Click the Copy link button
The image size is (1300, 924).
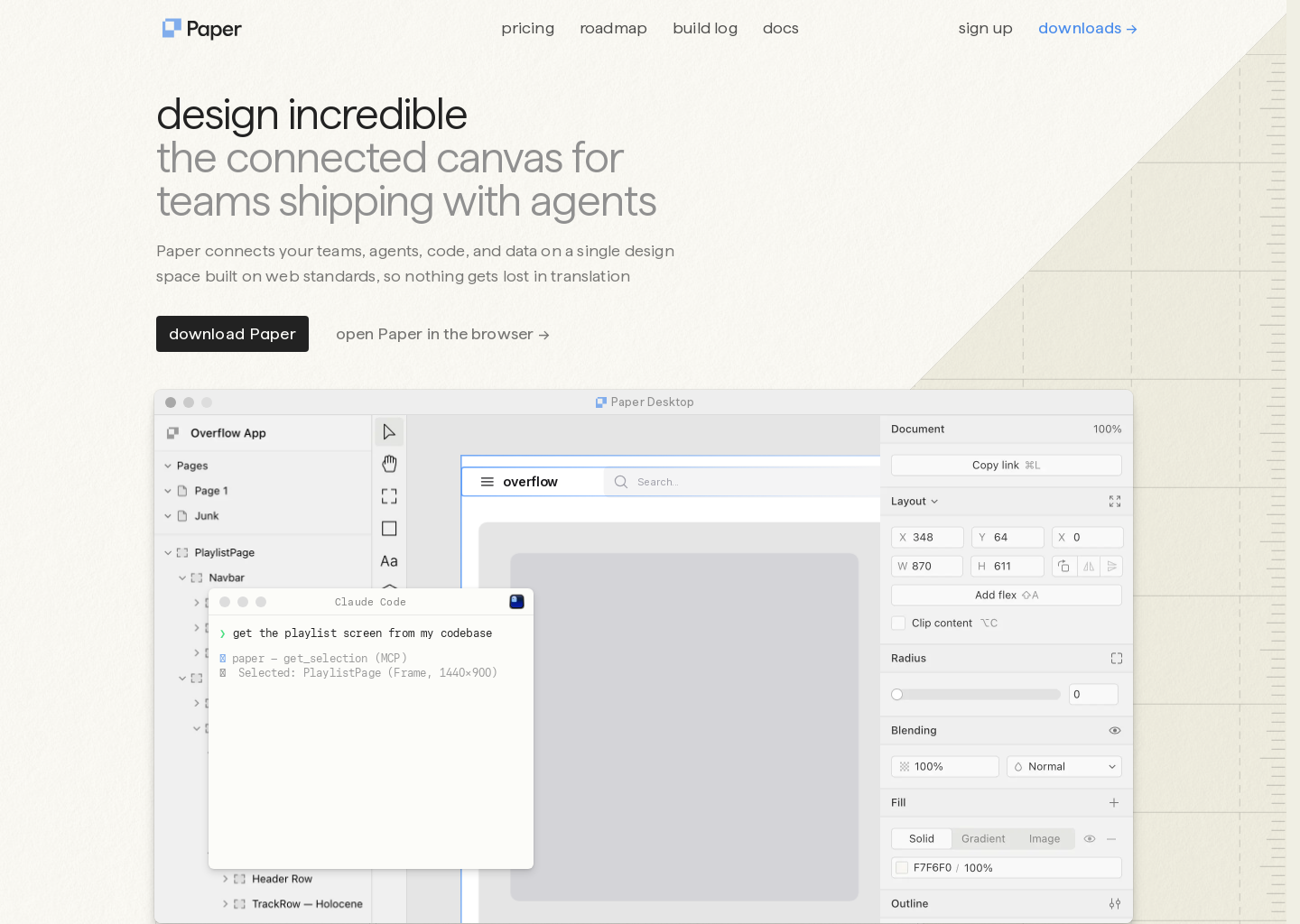1007,466
